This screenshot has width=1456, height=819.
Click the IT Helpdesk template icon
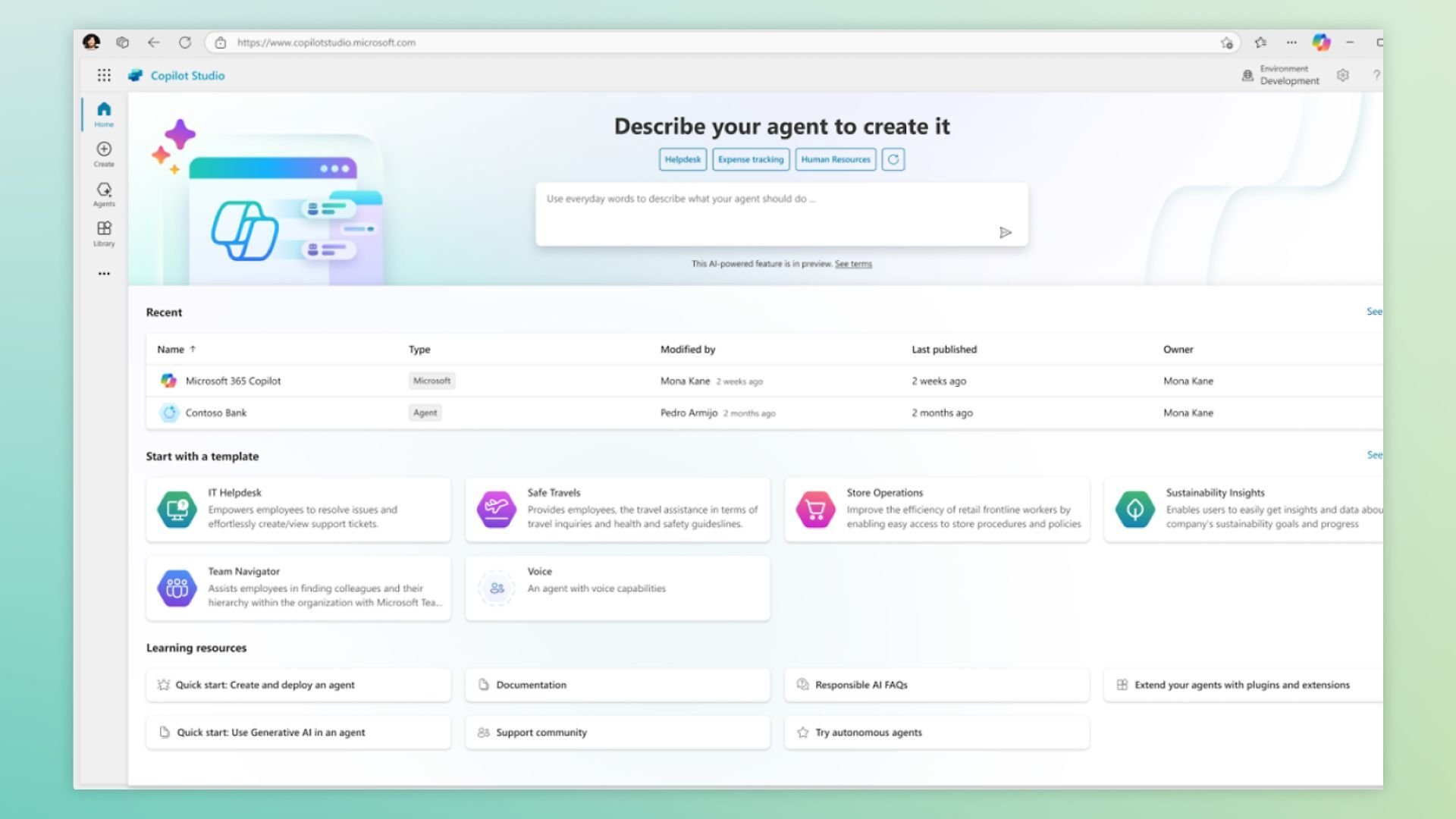(177, 509)
